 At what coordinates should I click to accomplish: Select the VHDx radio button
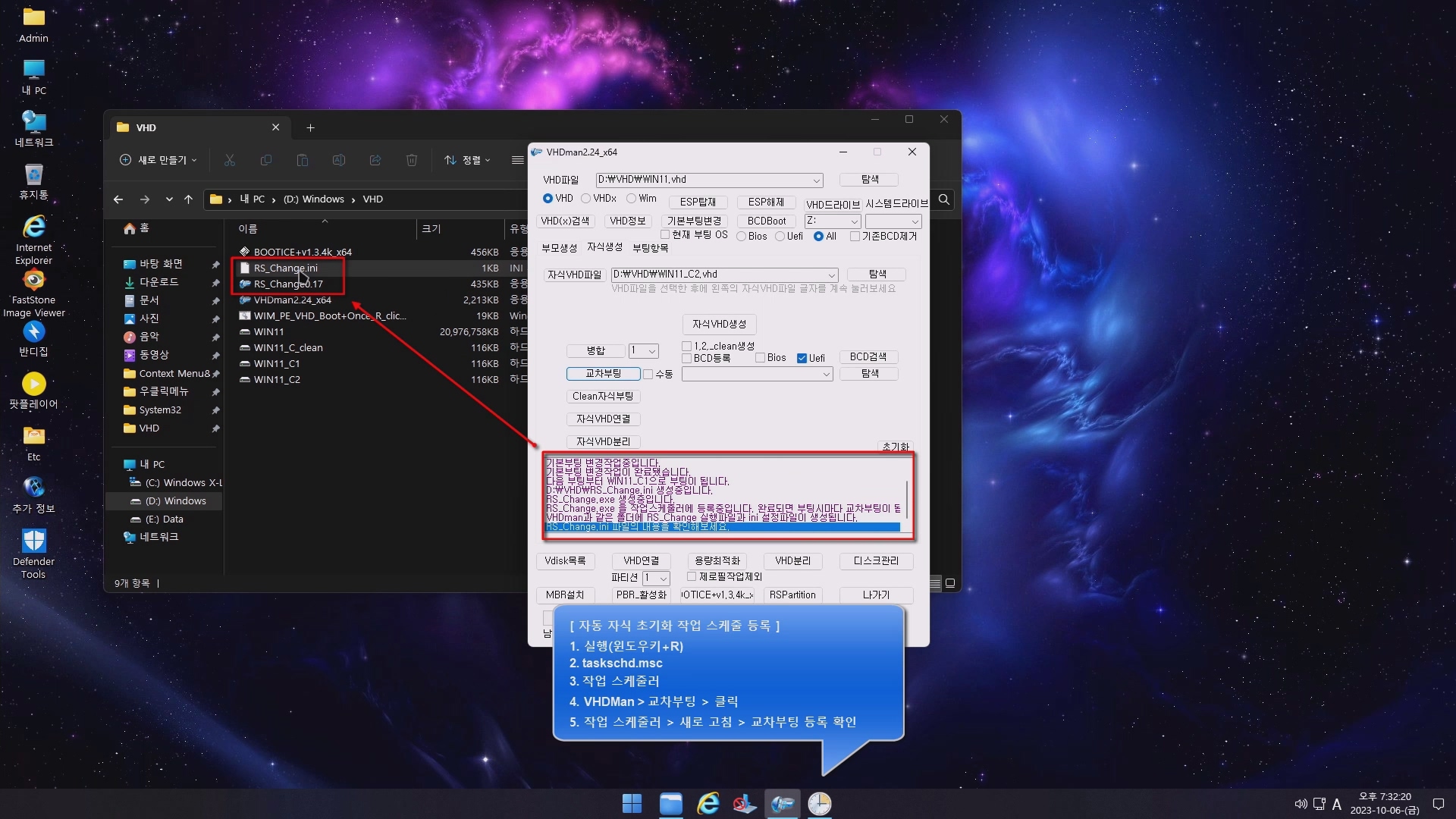(x=598, y=199)
